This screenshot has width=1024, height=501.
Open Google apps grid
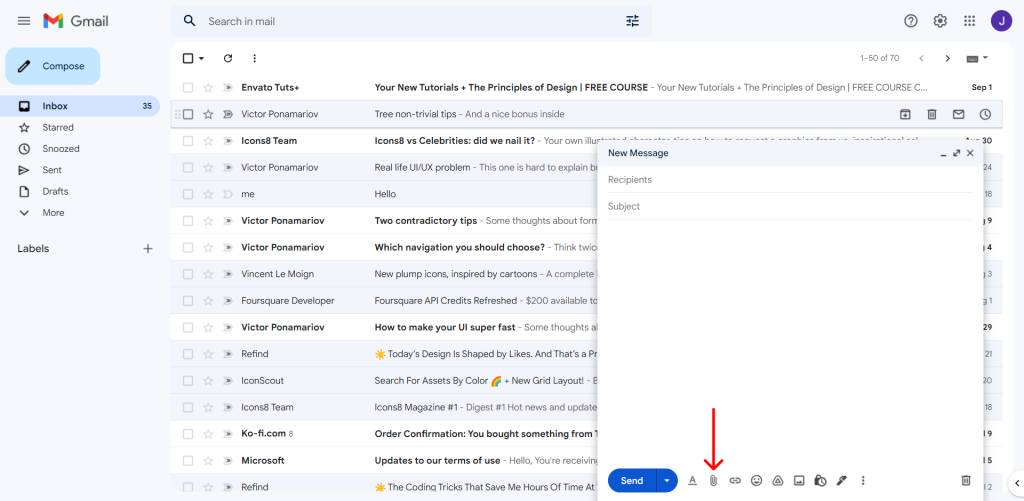click(x=969, y=21)
